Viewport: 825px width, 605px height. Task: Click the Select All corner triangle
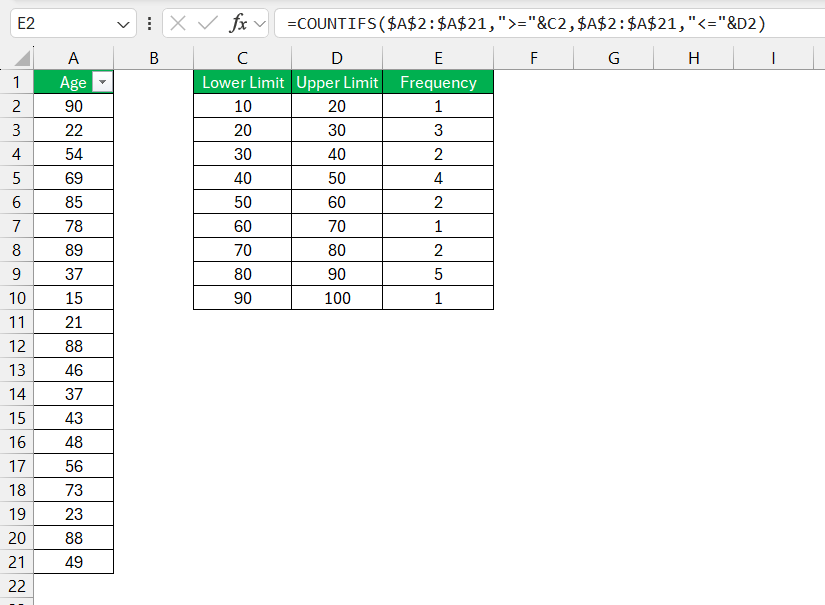coord(21,58)
